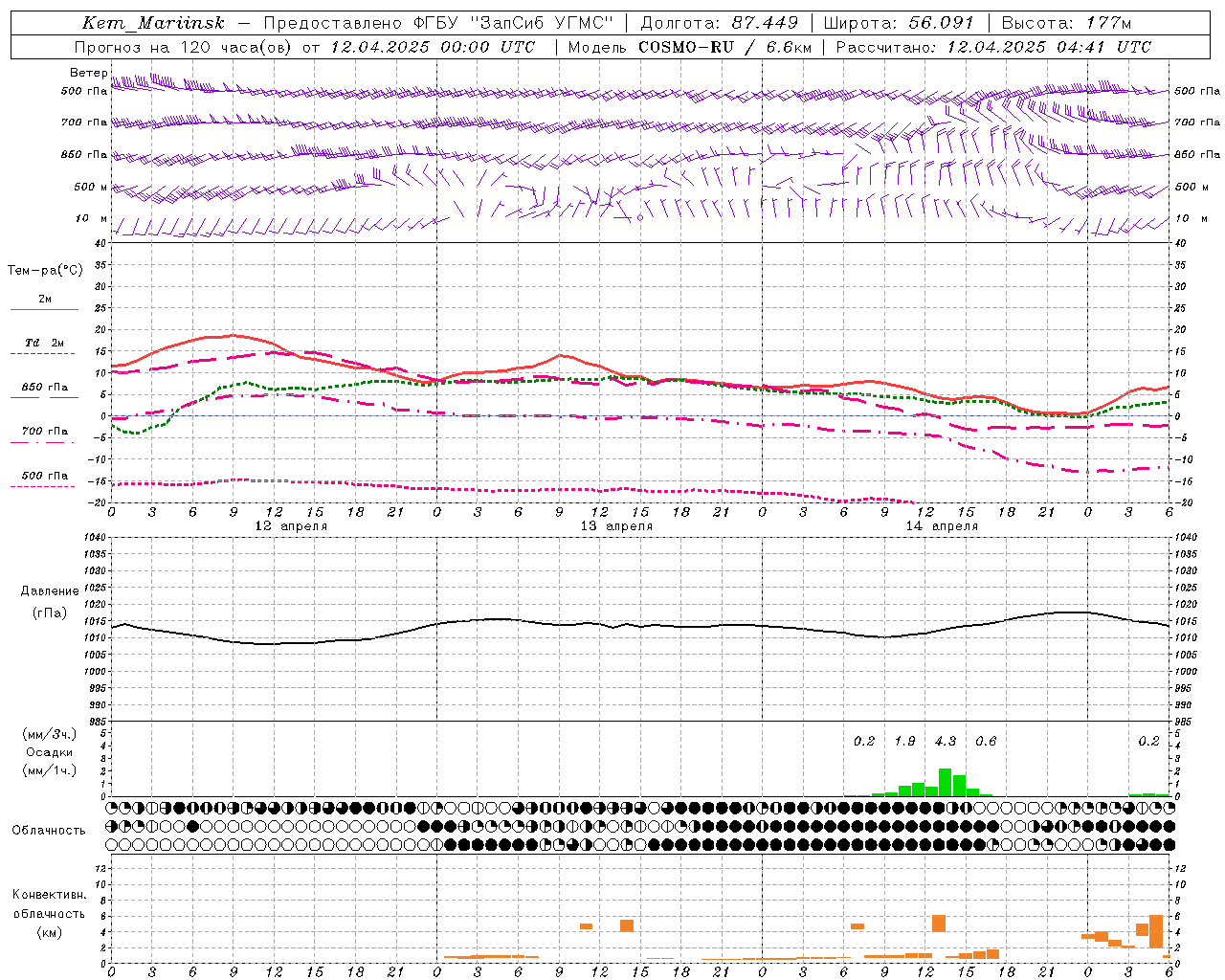Screen dimensions: 1225x980
Task: Click the (мм/1ч.) precipitation unit label
Action: tap(50, 770)
